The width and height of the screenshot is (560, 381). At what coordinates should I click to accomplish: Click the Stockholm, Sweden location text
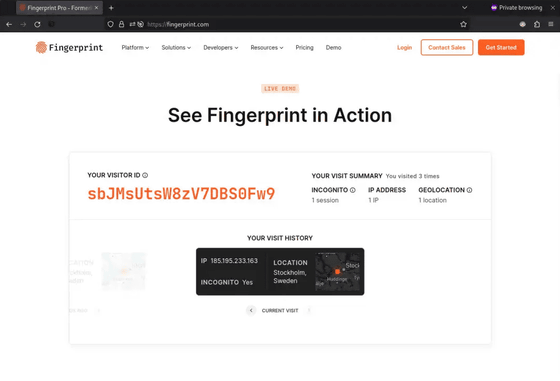click(290, 277)
